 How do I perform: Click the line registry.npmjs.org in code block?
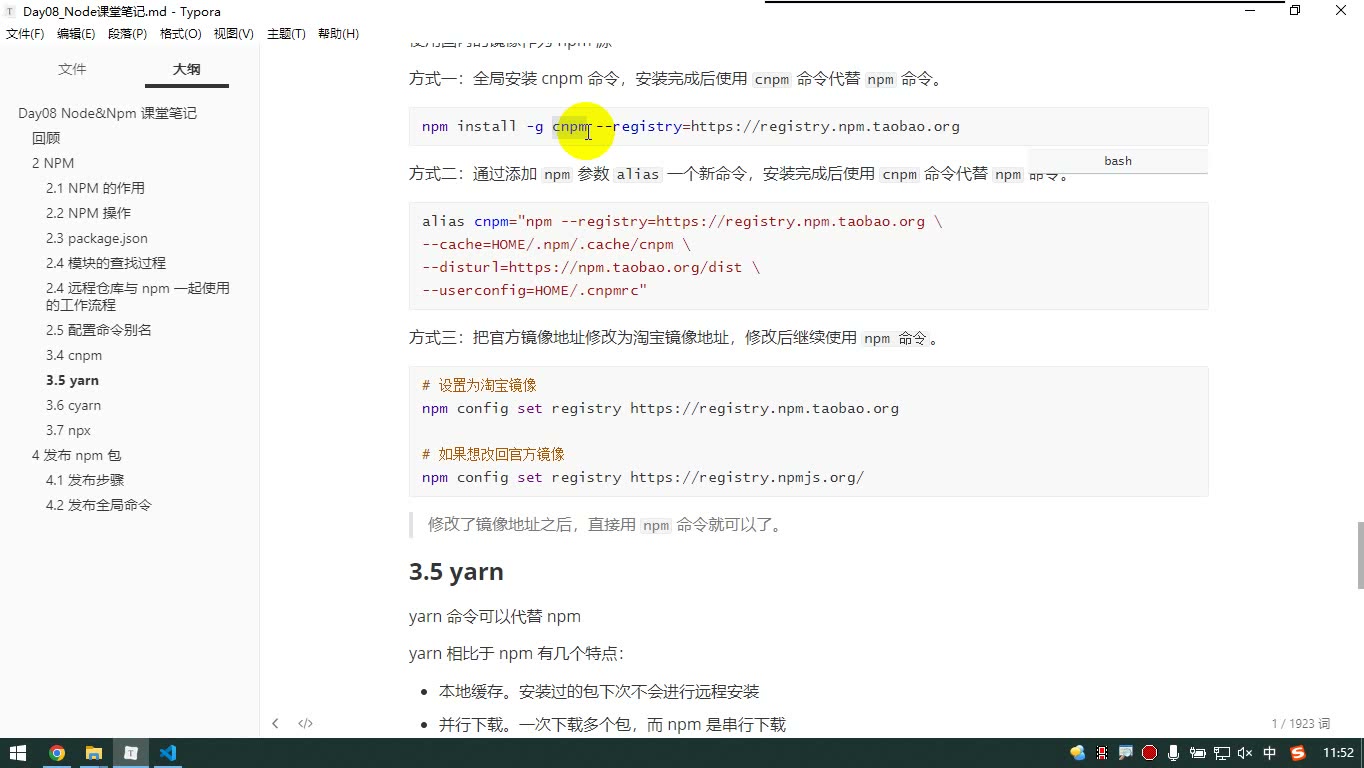(x=643, y=477)
